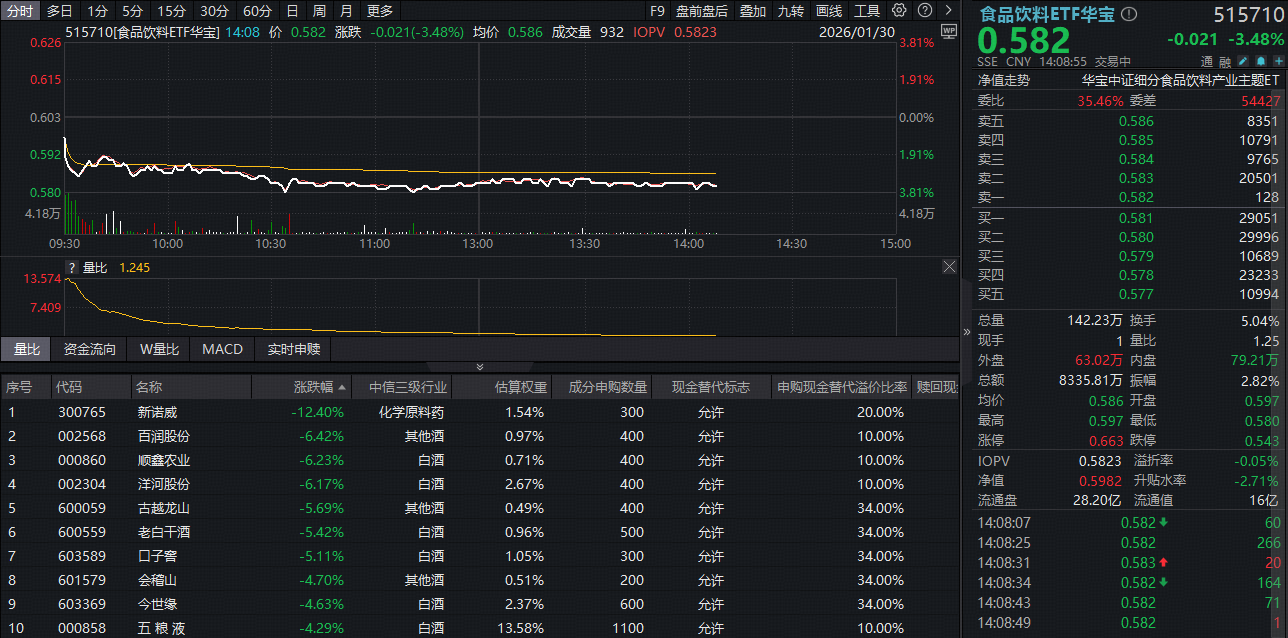
Task: Open the 更多 period dropdown
Action: click(x=380, y=11)
